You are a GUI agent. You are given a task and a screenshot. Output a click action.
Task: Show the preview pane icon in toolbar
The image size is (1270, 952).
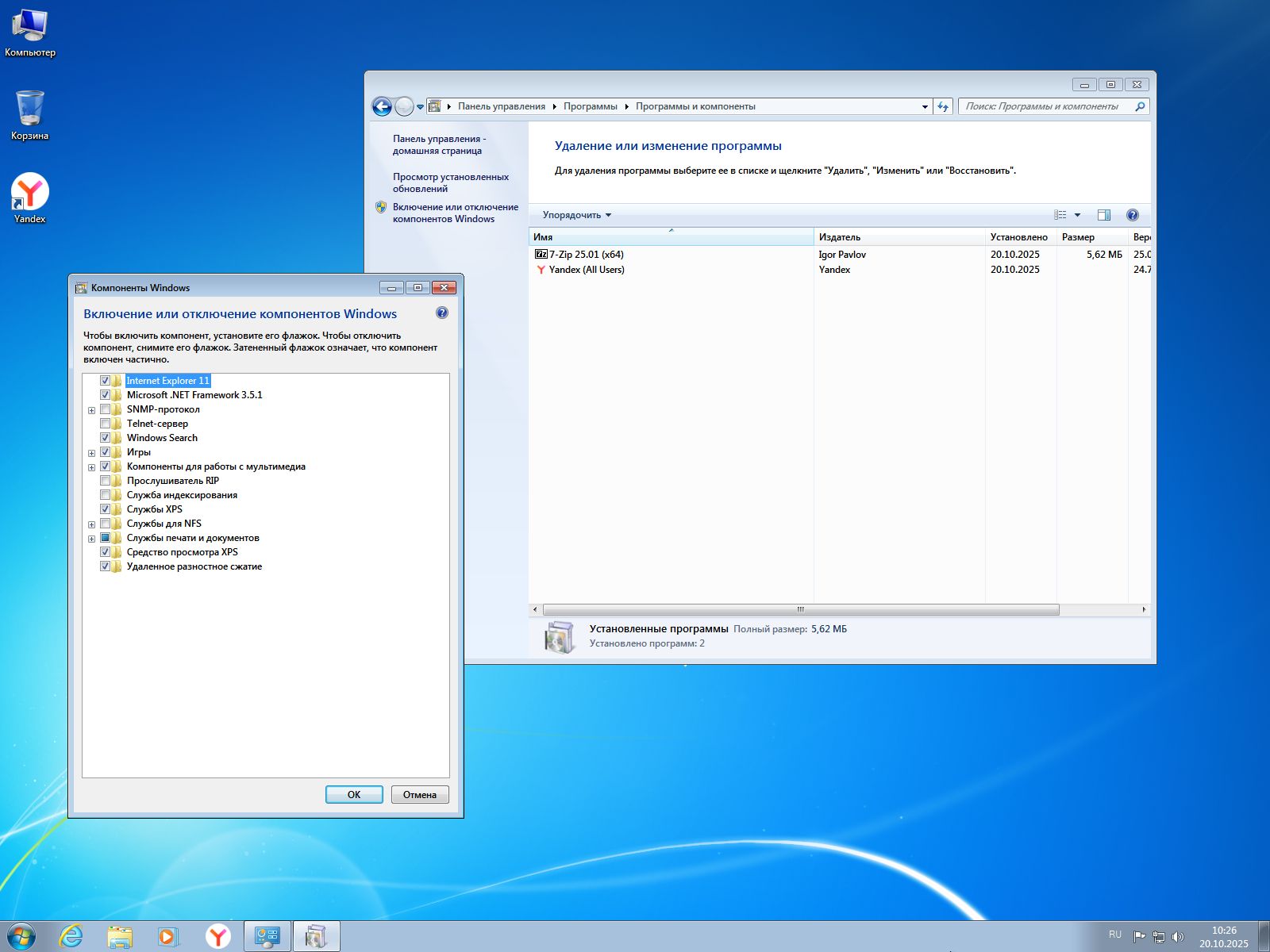(x=1103, y=215)
